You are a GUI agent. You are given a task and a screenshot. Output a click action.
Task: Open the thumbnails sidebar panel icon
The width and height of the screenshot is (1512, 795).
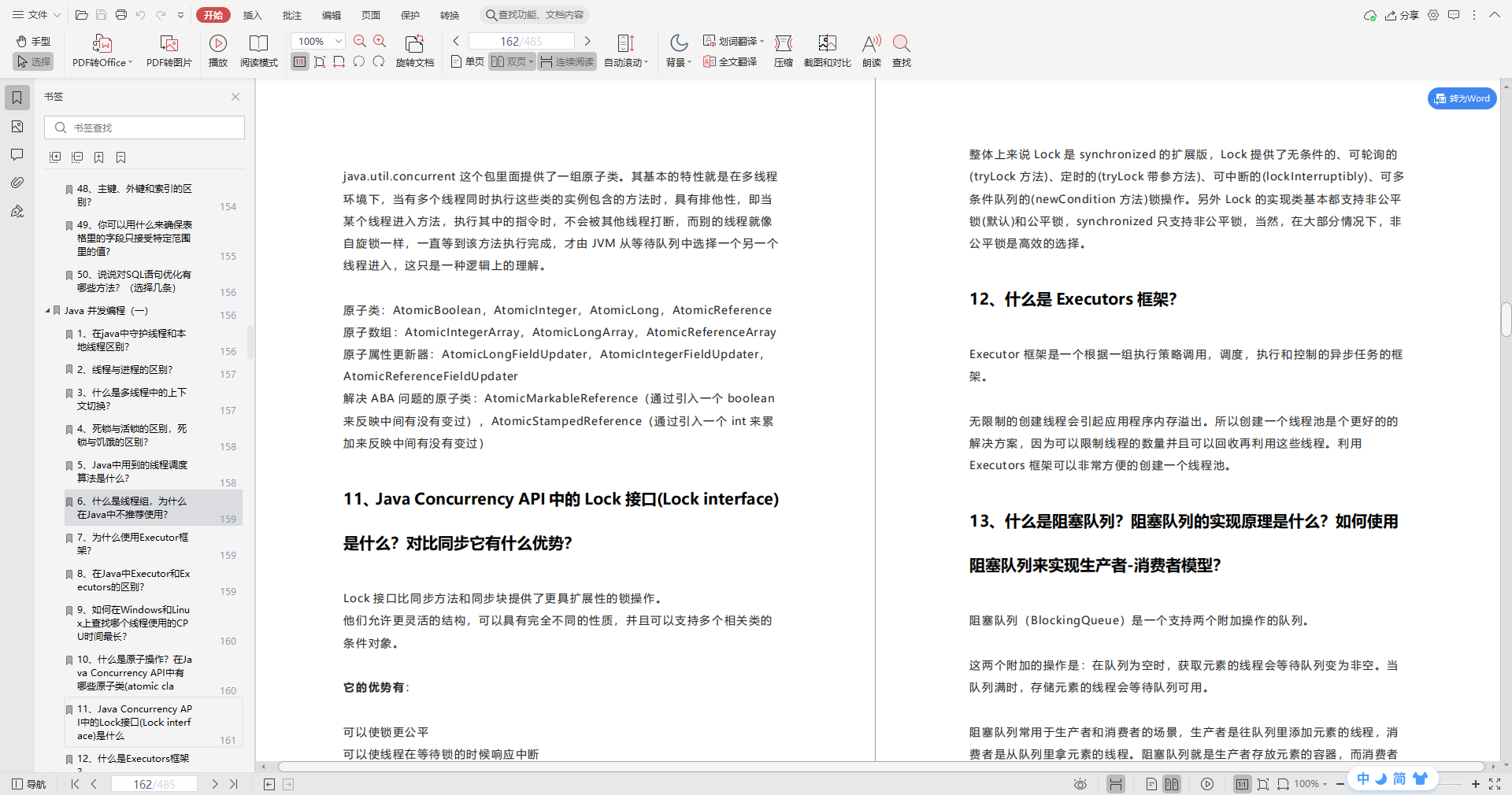click(x=17, y=127)
